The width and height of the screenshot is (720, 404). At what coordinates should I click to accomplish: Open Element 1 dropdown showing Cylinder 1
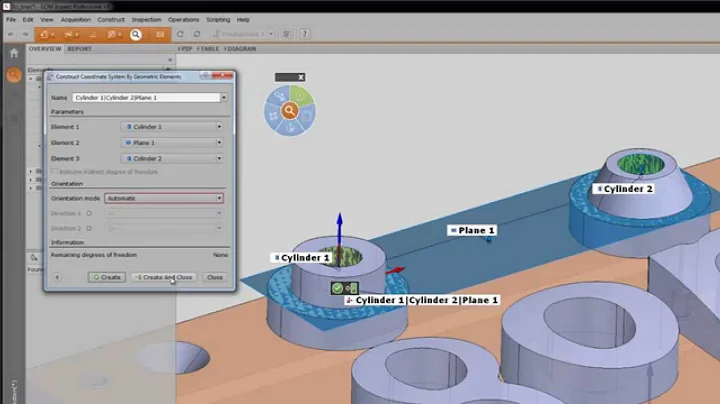173,127
